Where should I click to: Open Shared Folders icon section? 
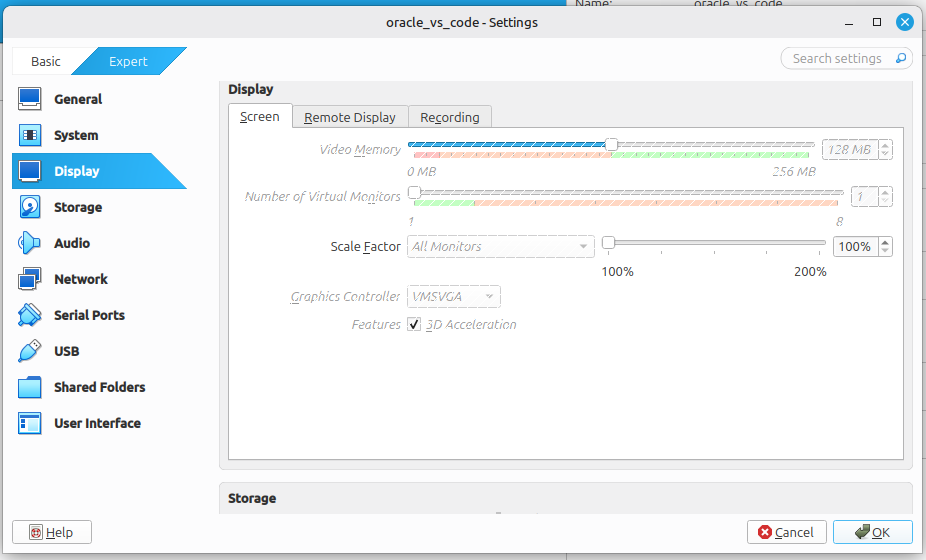click(x=30, y=387)
